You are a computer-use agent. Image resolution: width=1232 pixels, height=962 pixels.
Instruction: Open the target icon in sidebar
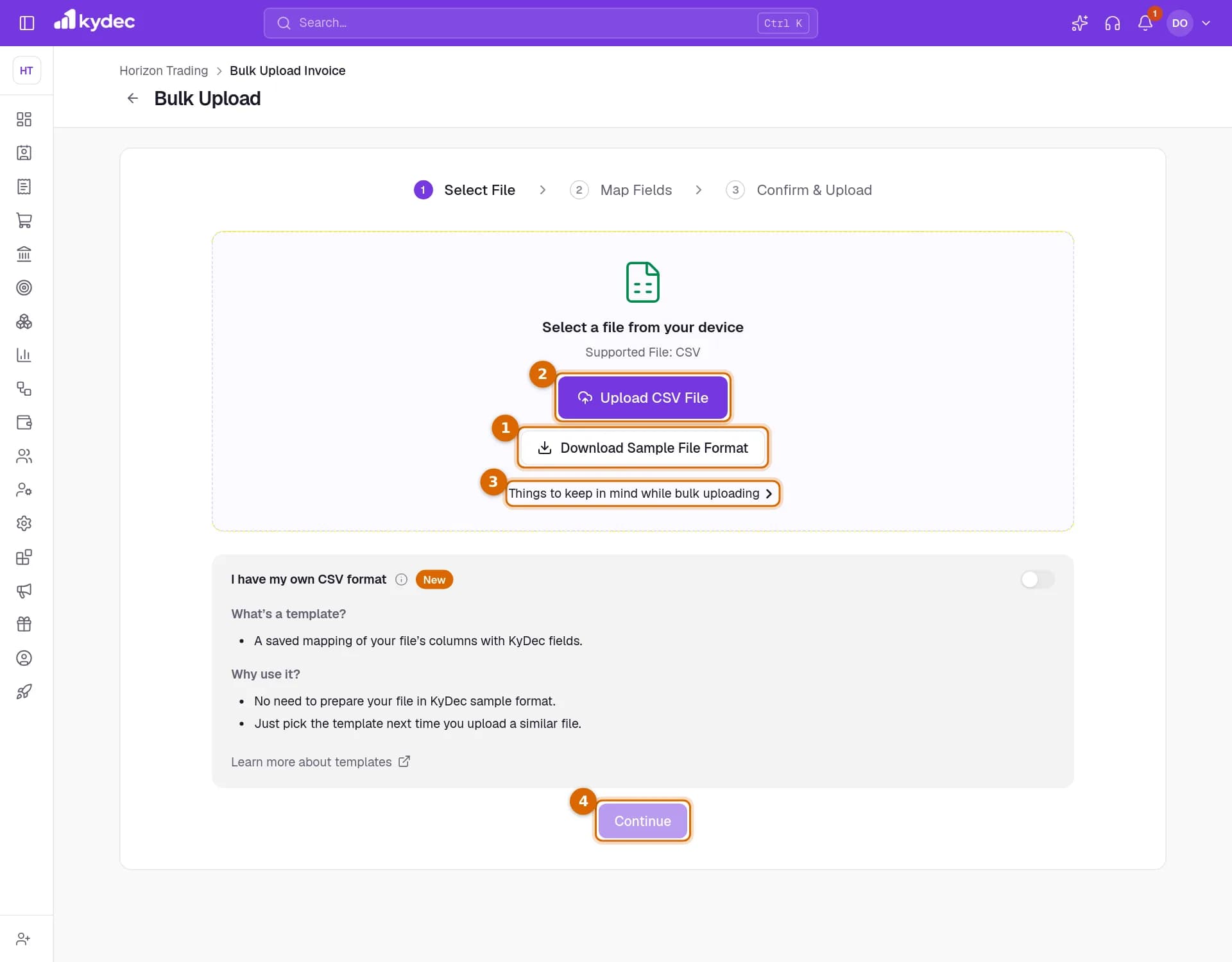point(24,287)
